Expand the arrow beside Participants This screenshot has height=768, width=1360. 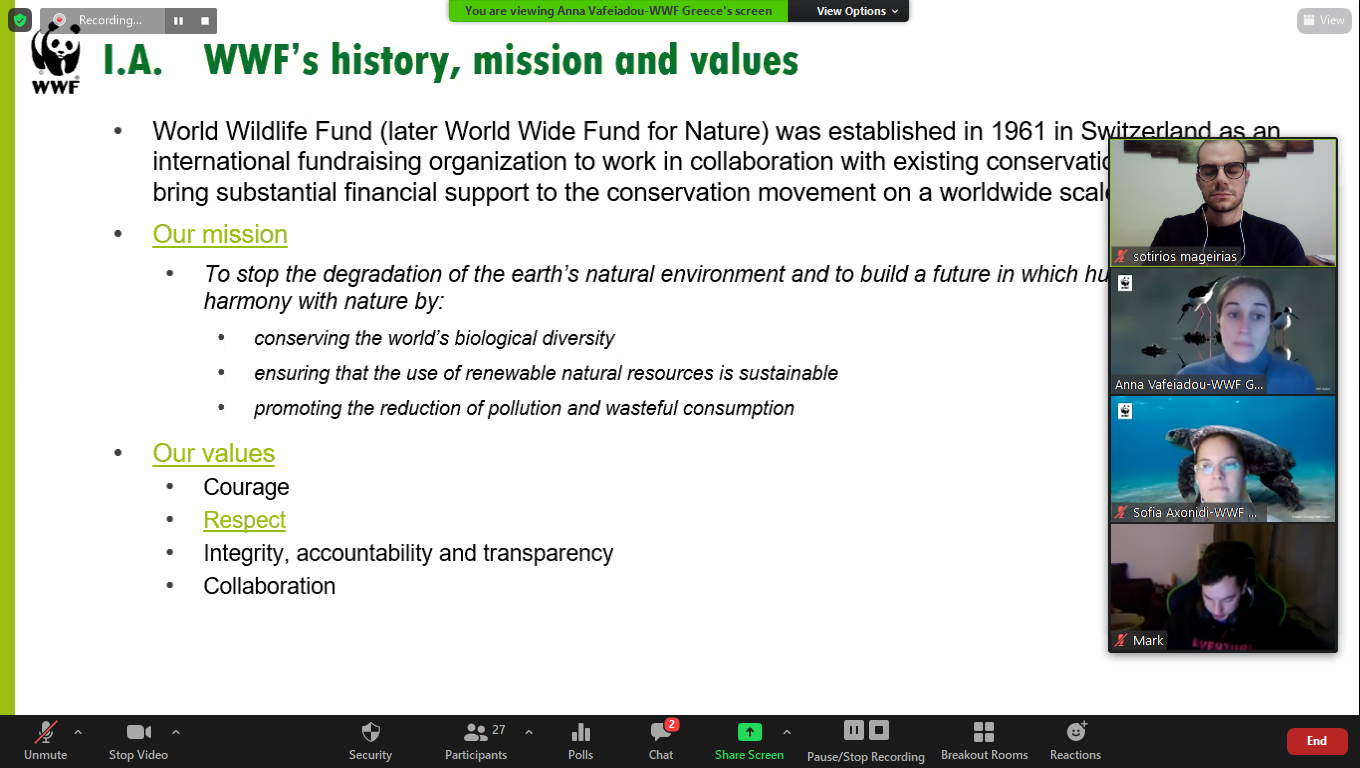coord(529,732)
